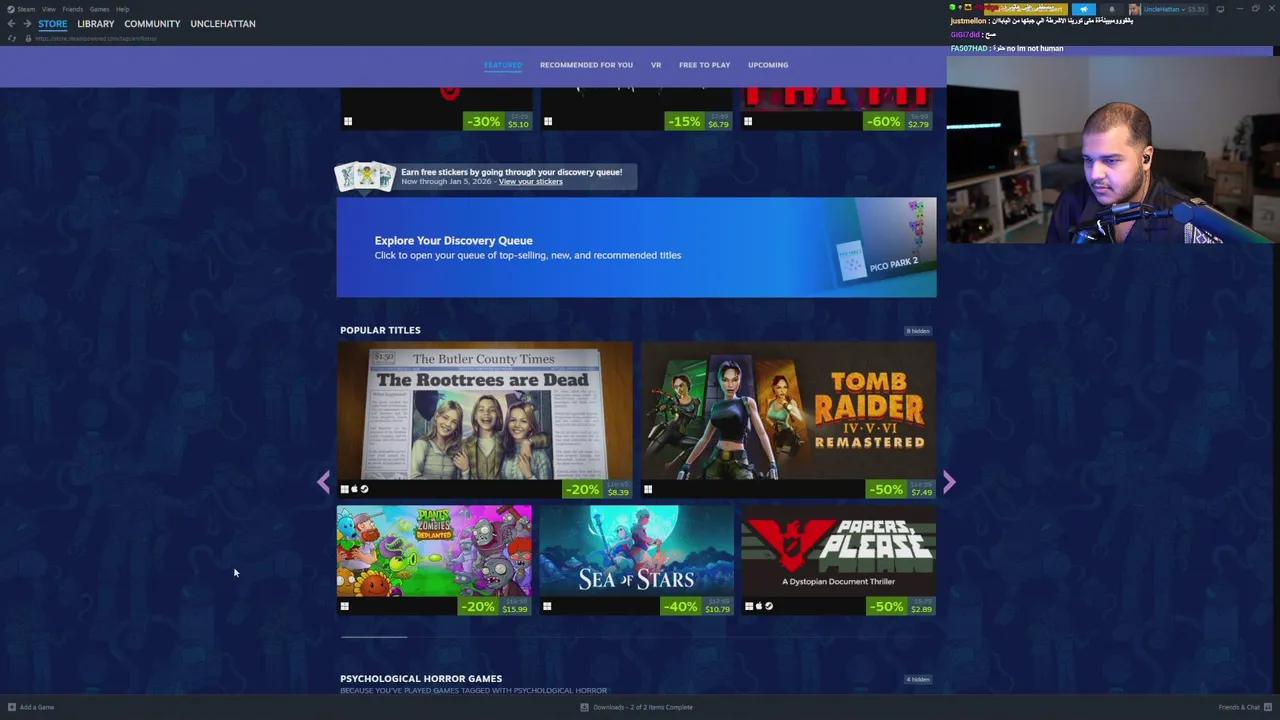
Task: Open the Friends menu
Action: 72,9
